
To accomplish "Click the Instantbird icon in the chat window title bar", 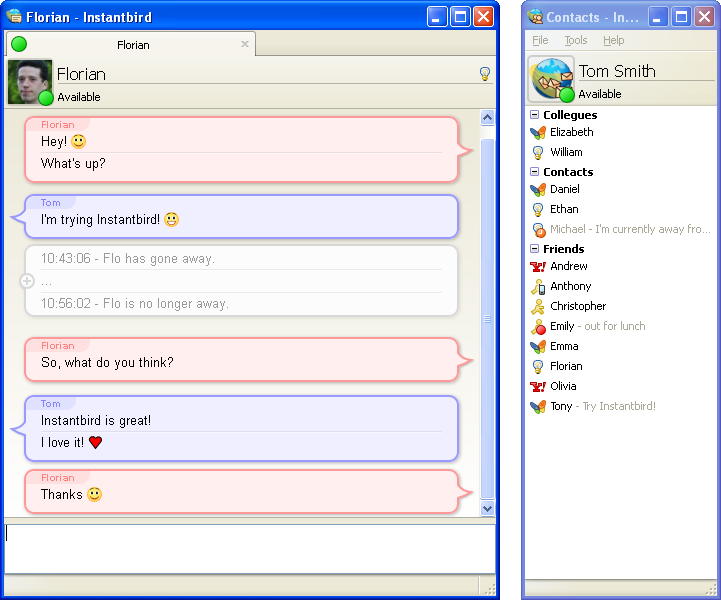I will (x=14, y=17).
